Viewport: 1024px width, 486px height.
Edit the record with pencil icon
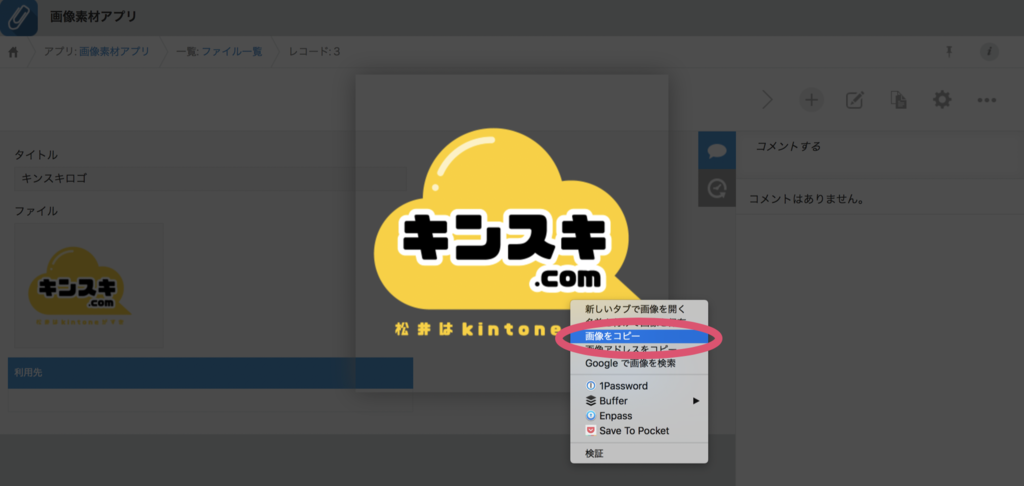pyautogui.click(x=855, y=100)
